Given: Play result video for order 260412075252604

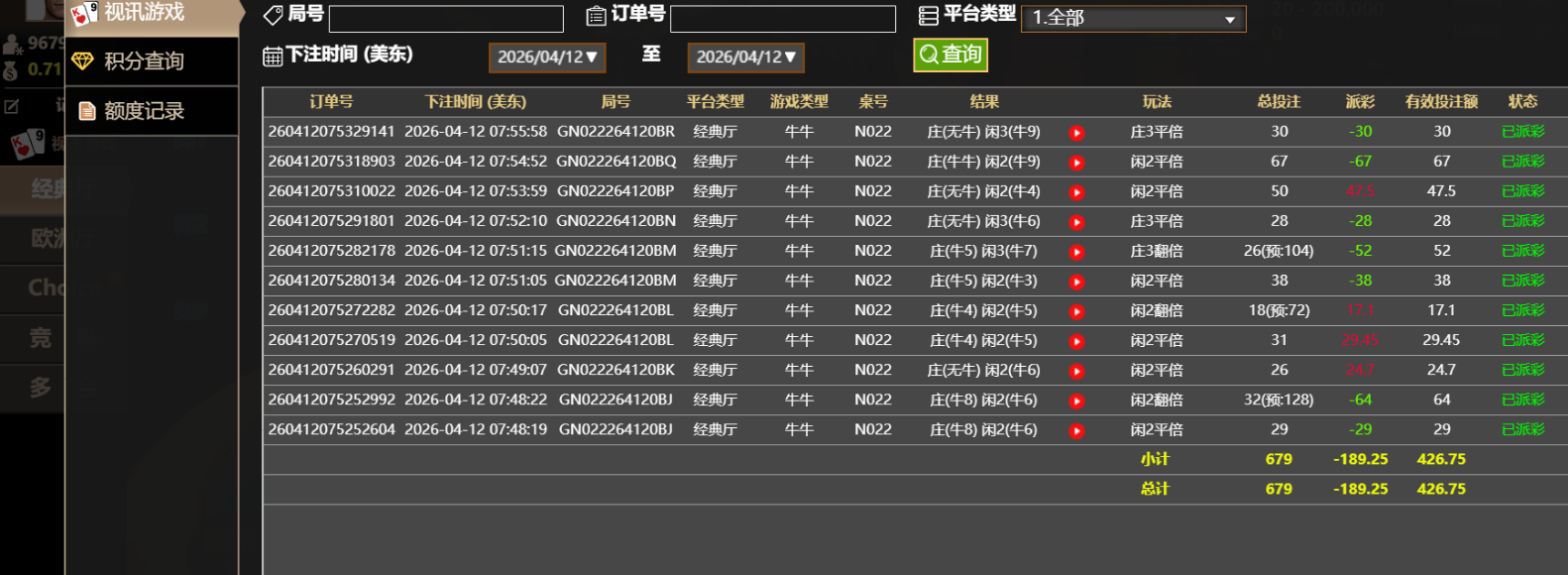Looking at the screenshot, I should click(1076, 430).
